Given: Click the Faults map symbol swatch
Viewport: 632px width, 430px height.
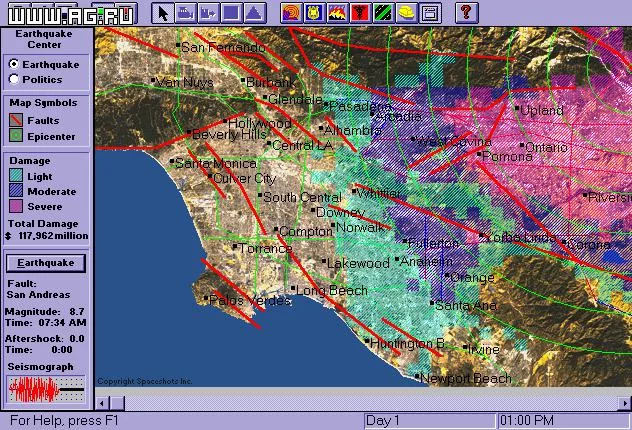Looking at the screenshot, I should pyautogui.click(x=16, y=120).
